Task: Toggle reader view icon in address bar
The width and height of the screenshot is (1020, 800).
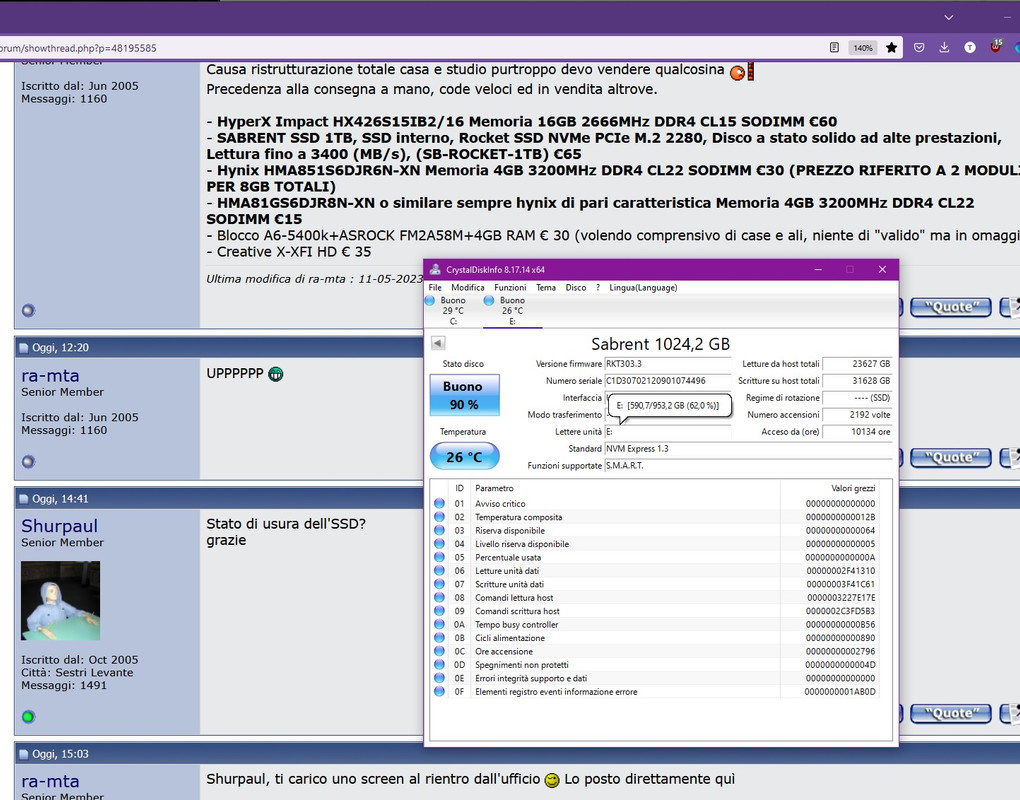Action: (834, 47)
